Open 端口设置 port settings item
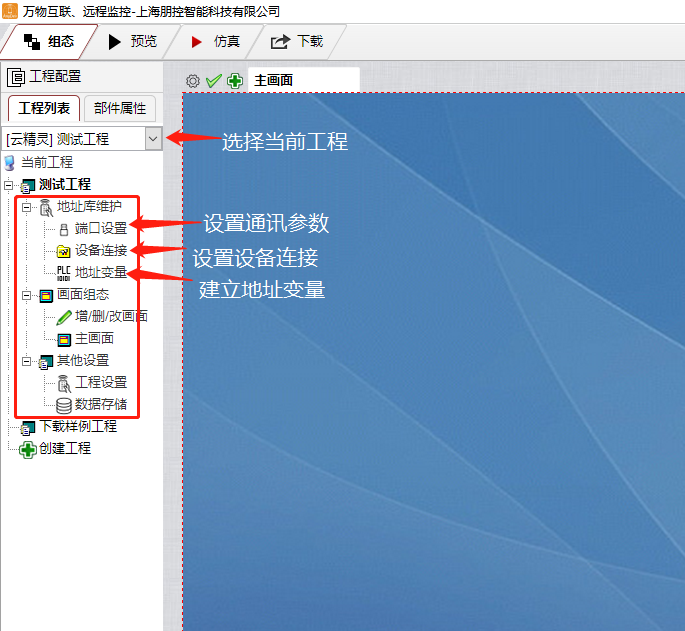This screenshot has width=685, height=631. click(x=100, y=228)
